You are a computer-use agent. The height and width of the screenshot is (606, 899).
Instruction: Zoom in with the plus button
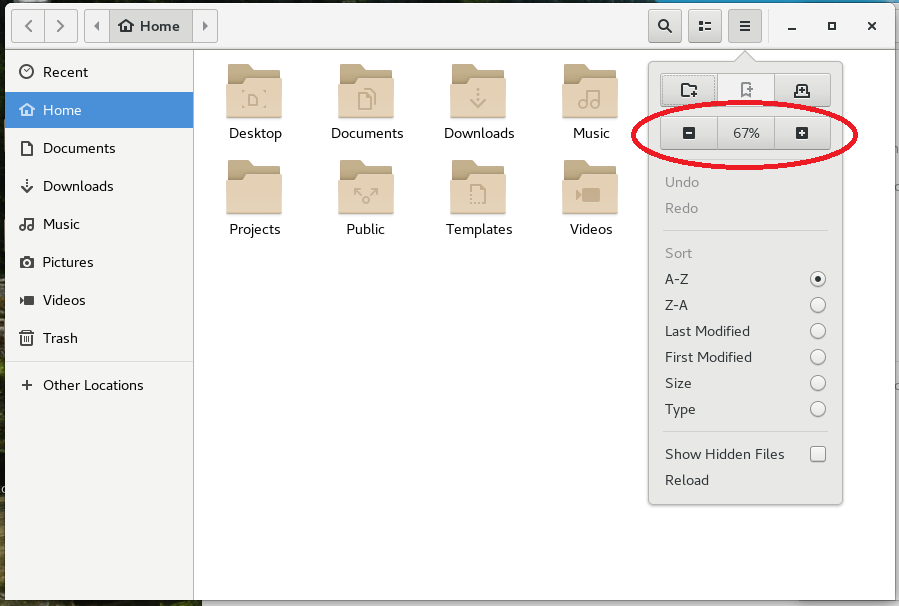click(802, 132)
